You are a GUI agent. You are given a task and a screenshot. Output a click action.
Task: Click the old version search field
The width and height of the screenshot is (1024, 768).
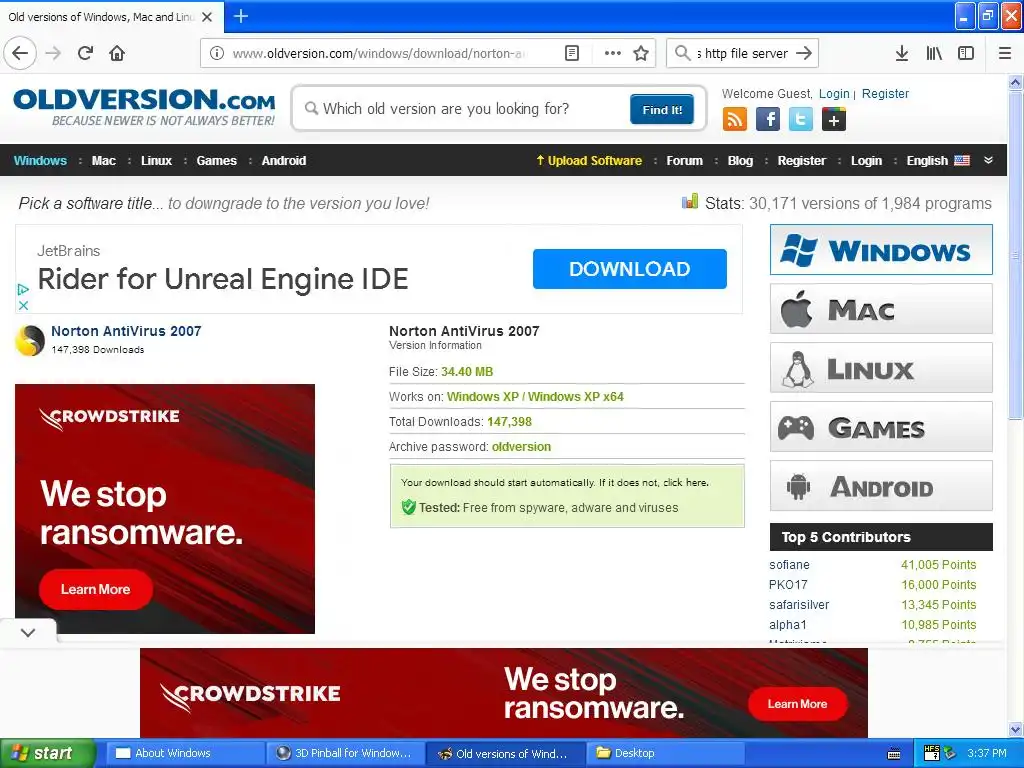[x=464, y=109]
